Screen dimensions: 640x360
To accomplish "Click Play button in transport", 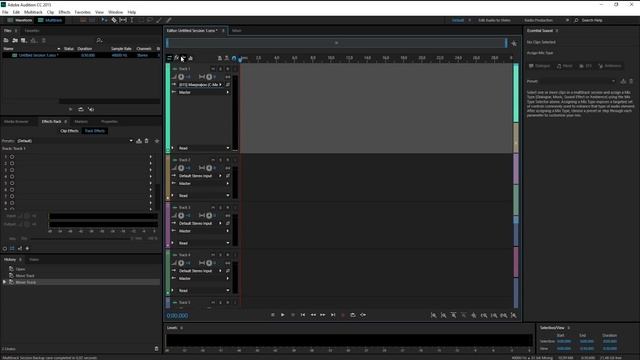I will 282,315.
